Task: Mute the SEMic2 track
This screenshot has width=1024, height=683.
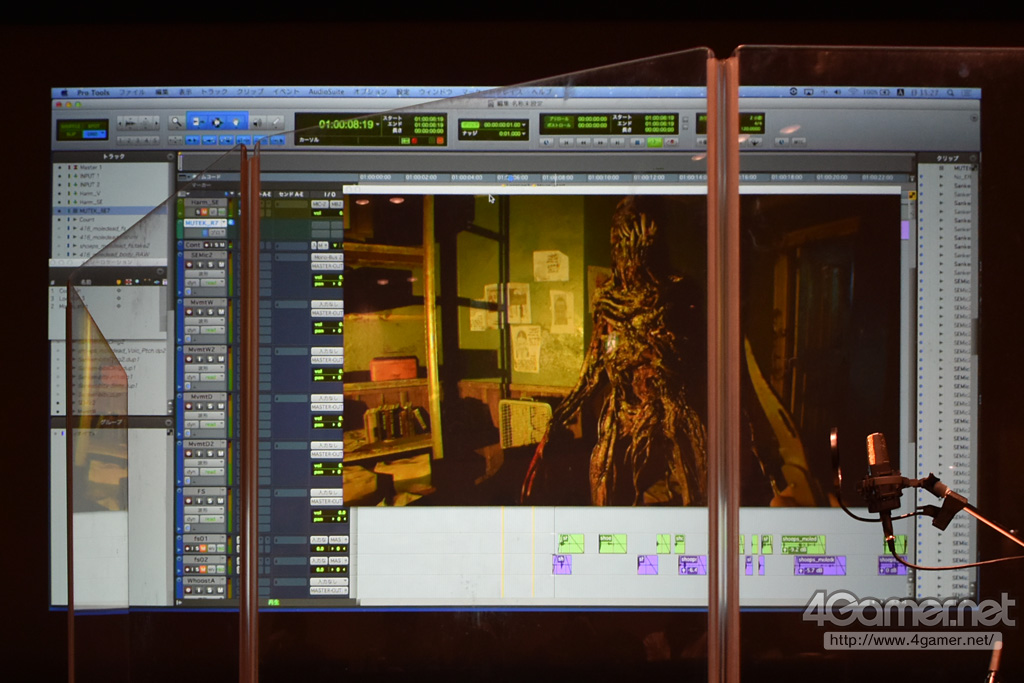Action: click(x=221, y=264)
